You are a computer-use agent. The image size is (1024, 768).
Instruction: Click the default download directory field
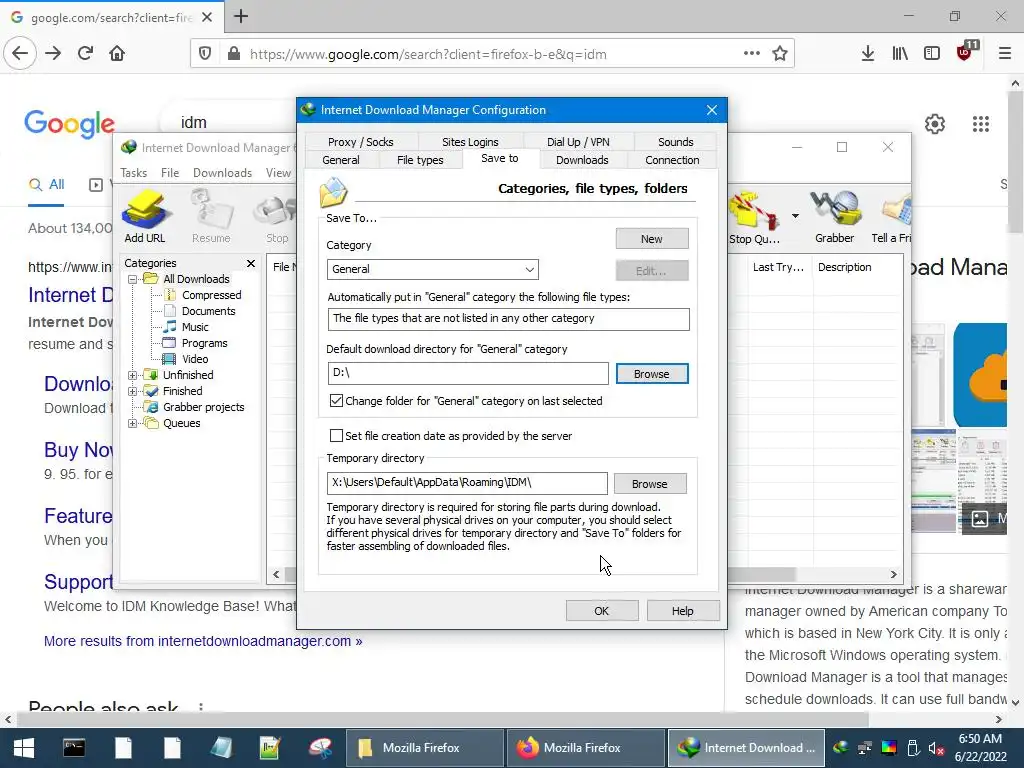tap(468, 374)
